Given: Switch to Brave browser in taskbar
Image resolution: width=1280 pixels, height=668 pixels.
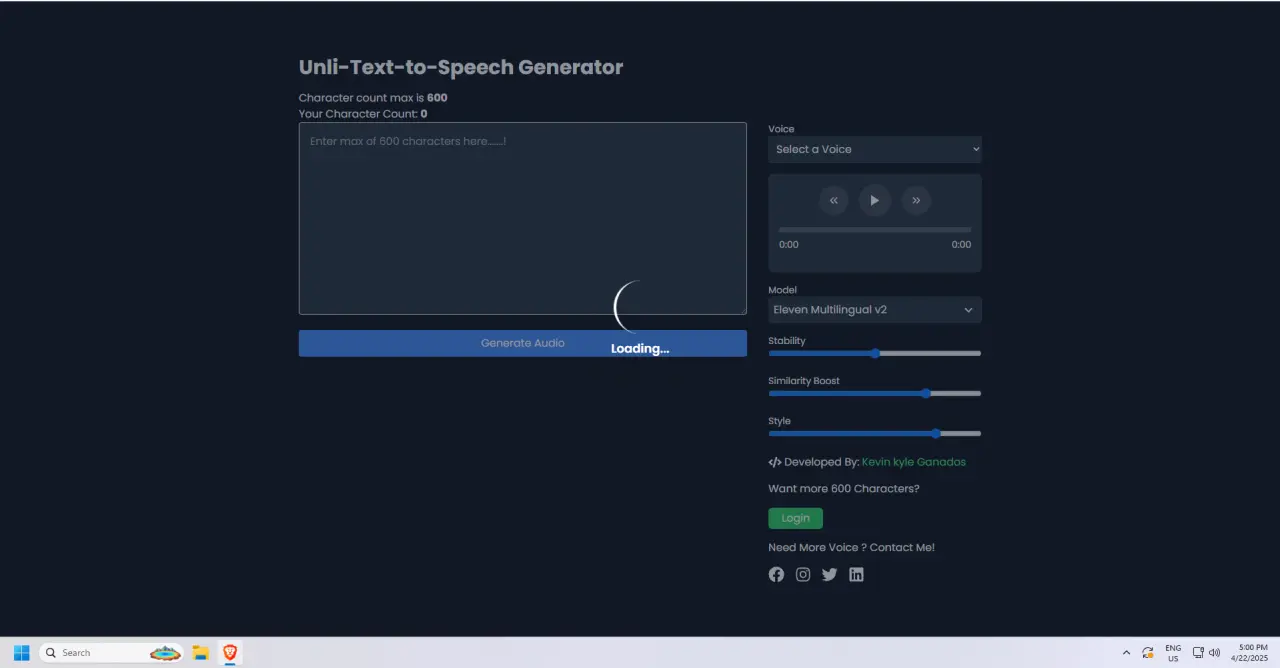Looking at the screenshot, I should [x=230, y=653].
